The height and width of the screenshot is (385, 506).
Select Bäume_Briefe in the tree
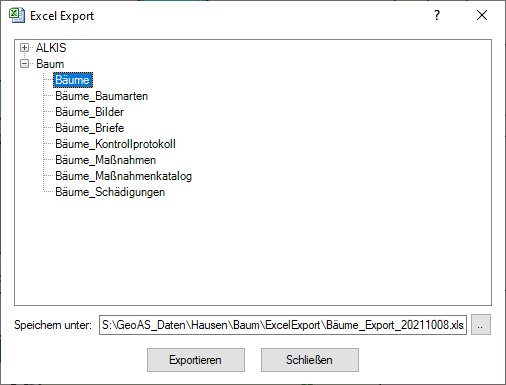[89, 128]
